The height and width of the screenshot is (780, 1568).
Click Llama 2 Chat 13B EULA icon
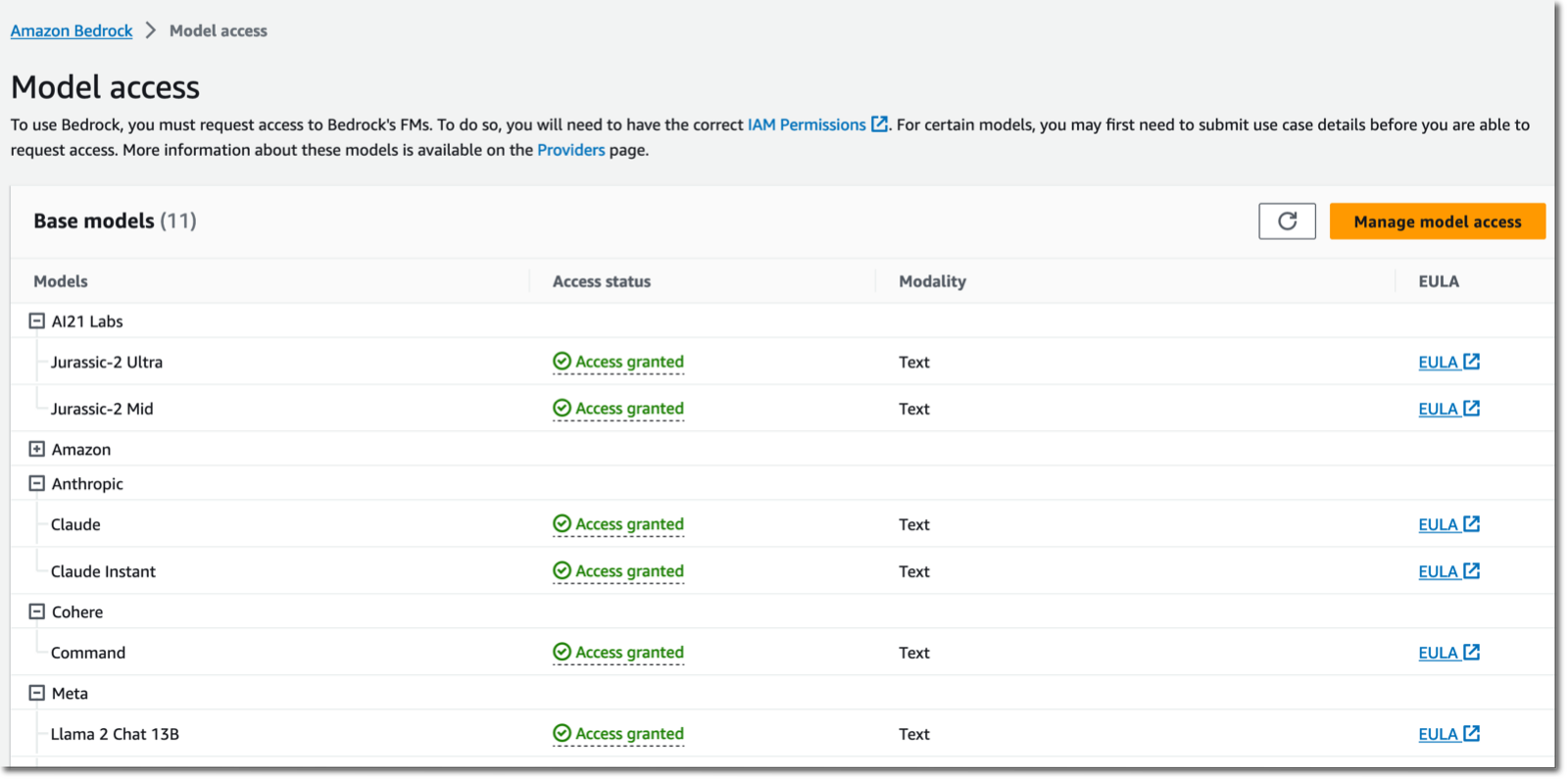pos(1471,734)
